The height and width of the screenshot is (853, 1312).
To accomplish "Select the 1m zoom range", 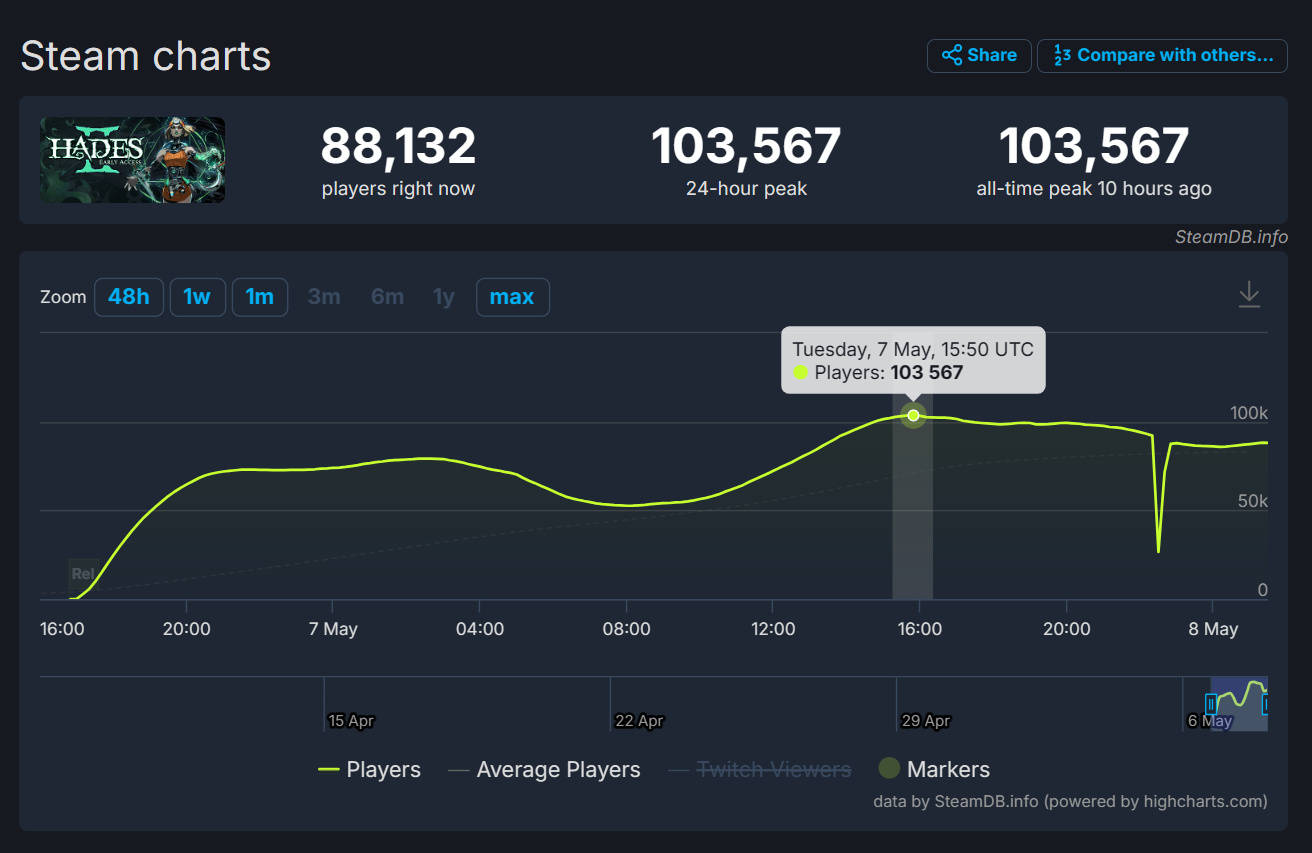I will pyautogui.click(x=260, y=297).
